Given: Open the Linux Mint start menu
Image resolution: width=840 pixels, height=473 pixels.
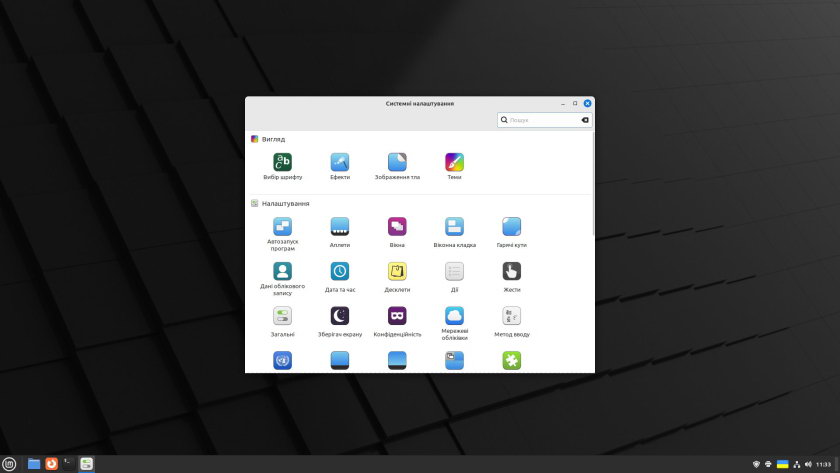Looking at the screenshot, I should [x=9, y=464].
